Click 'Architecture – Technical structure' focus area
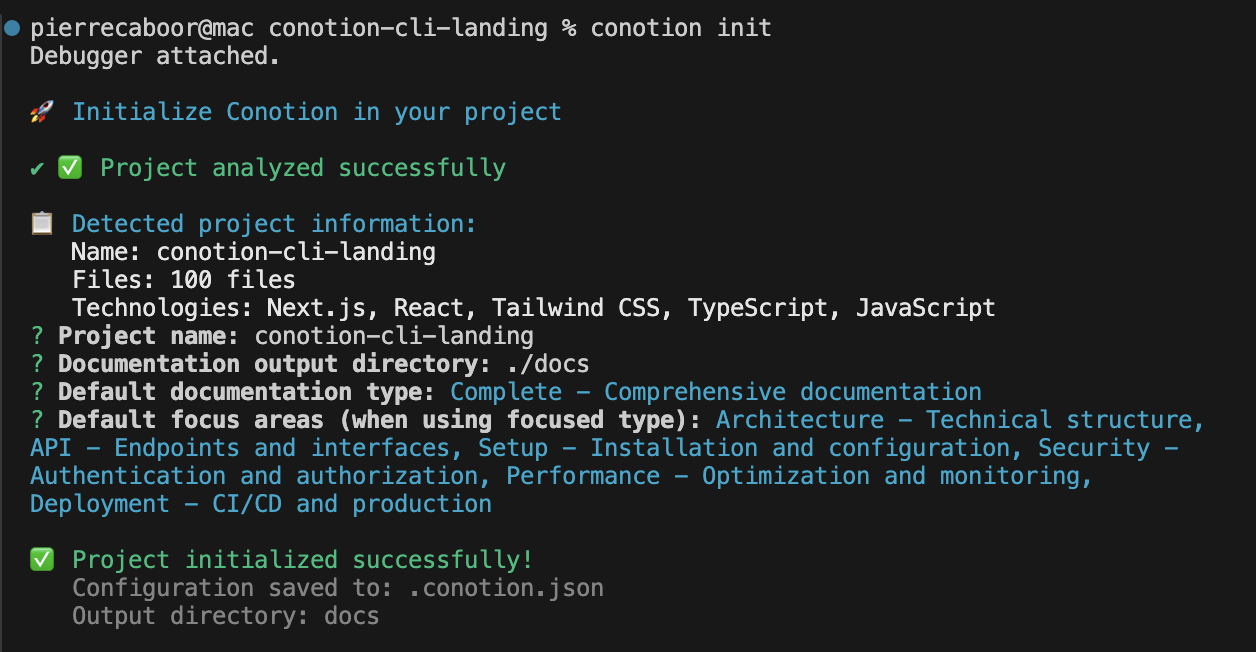The height and width of the screenshot is (652, 1256). point(958,420)
